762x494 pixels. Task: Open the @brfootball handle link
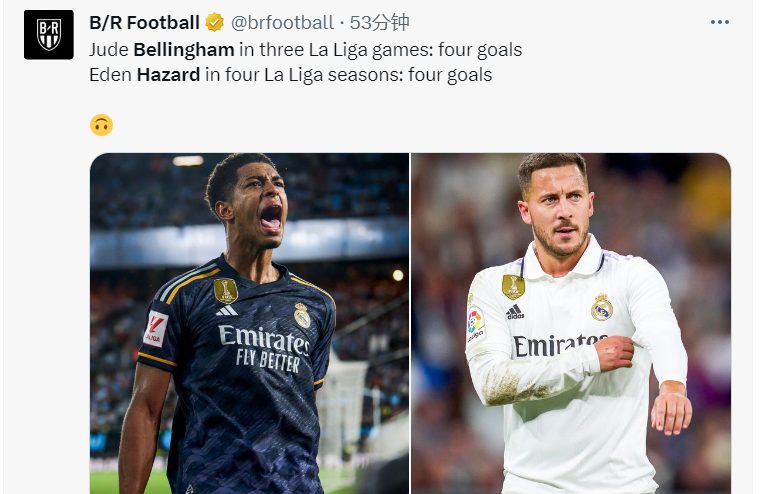coord(282,22)
